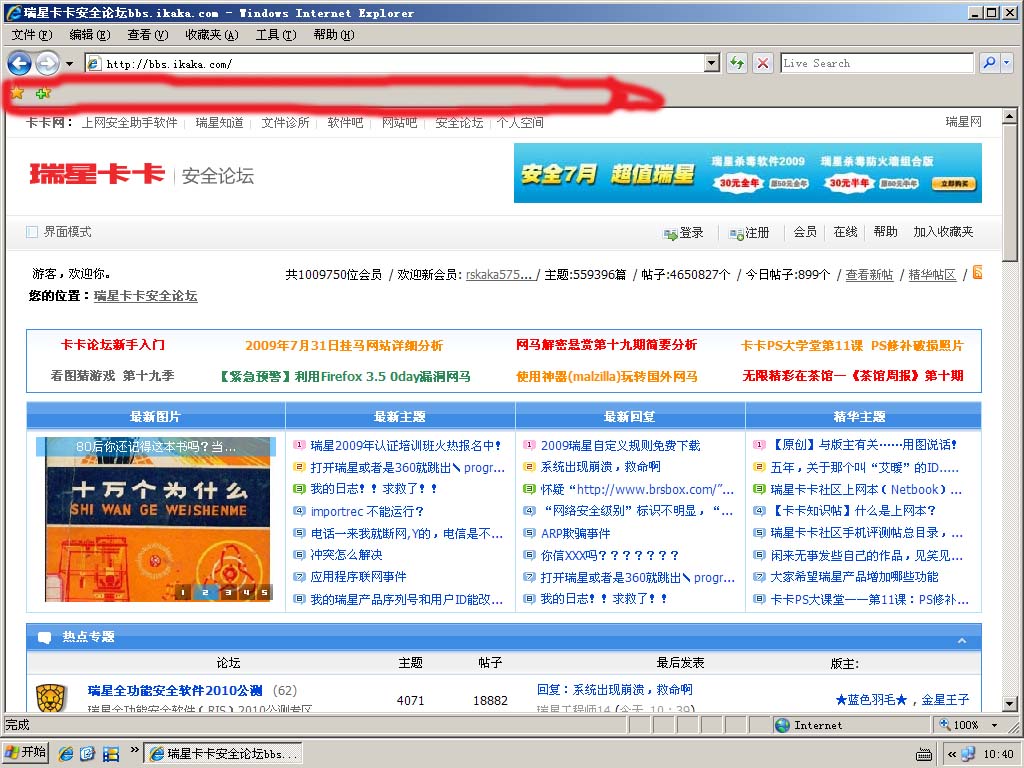Click the RSS feed icon
The image size is (1024, 768).
978,272
